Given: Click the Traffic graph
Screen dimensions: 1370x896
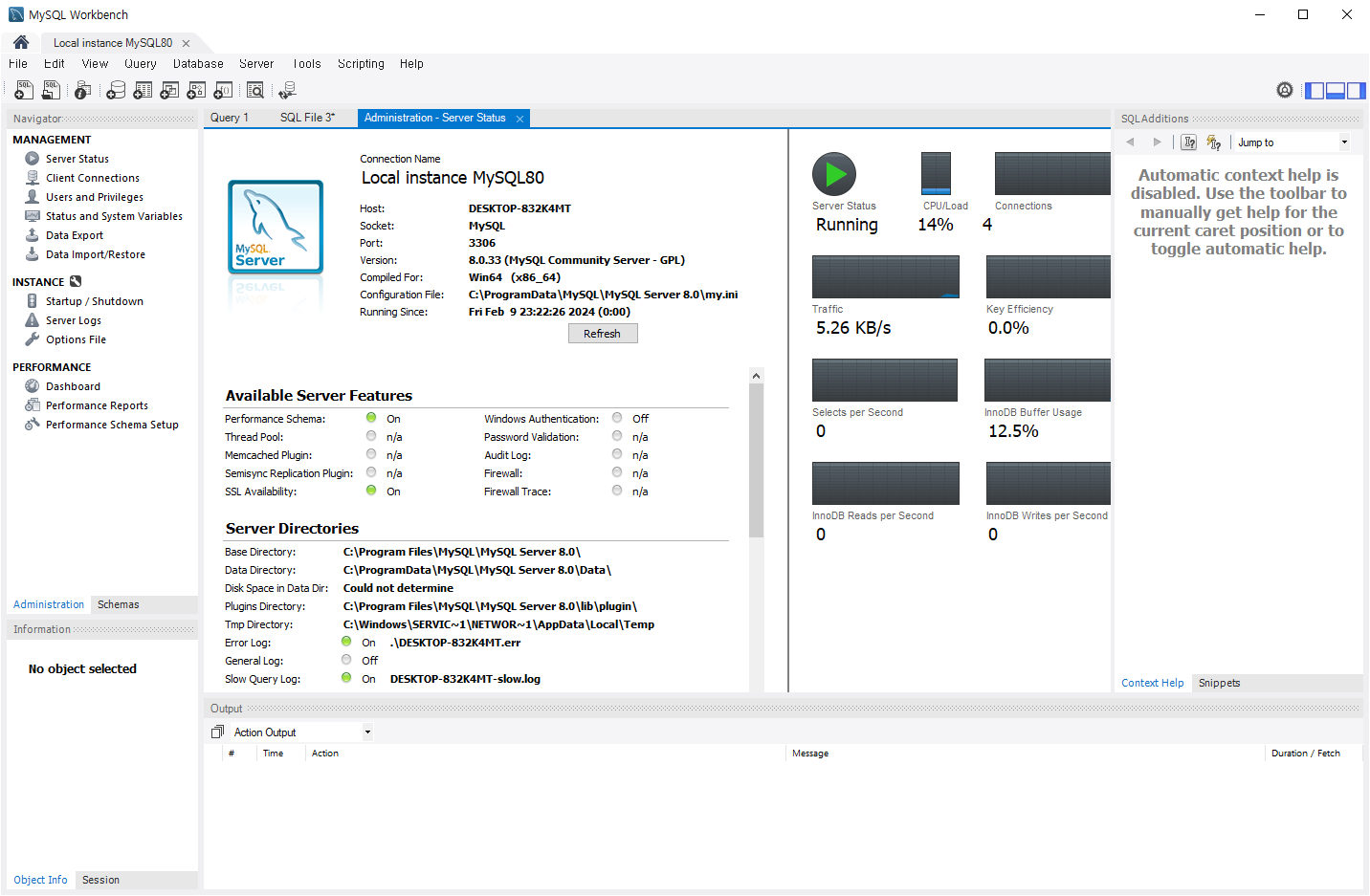Looking at the screenshot, I should [886, 277].
